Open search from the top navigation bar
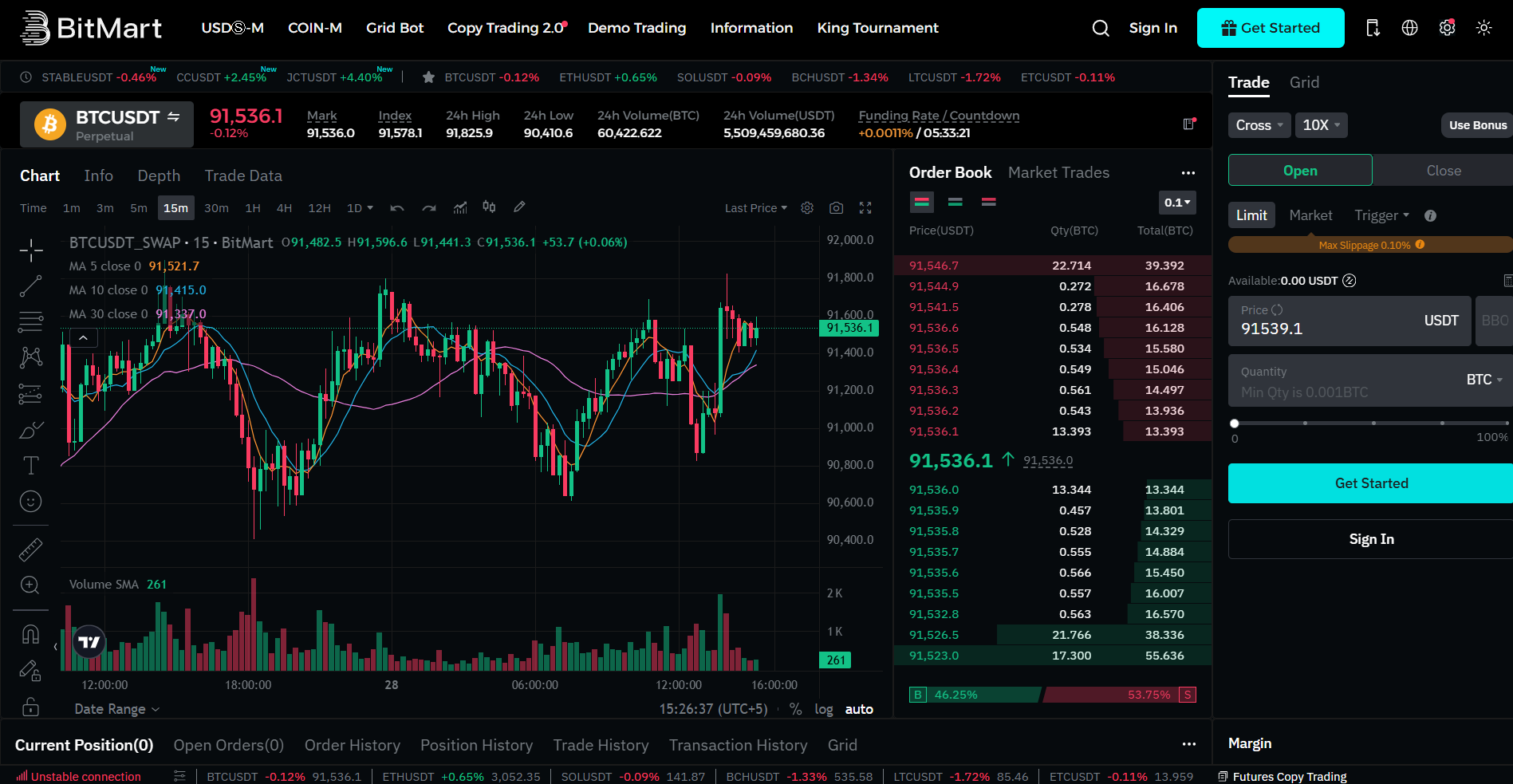The width and height of the screenshot is (1513, 784). [x=1101, y=28]
